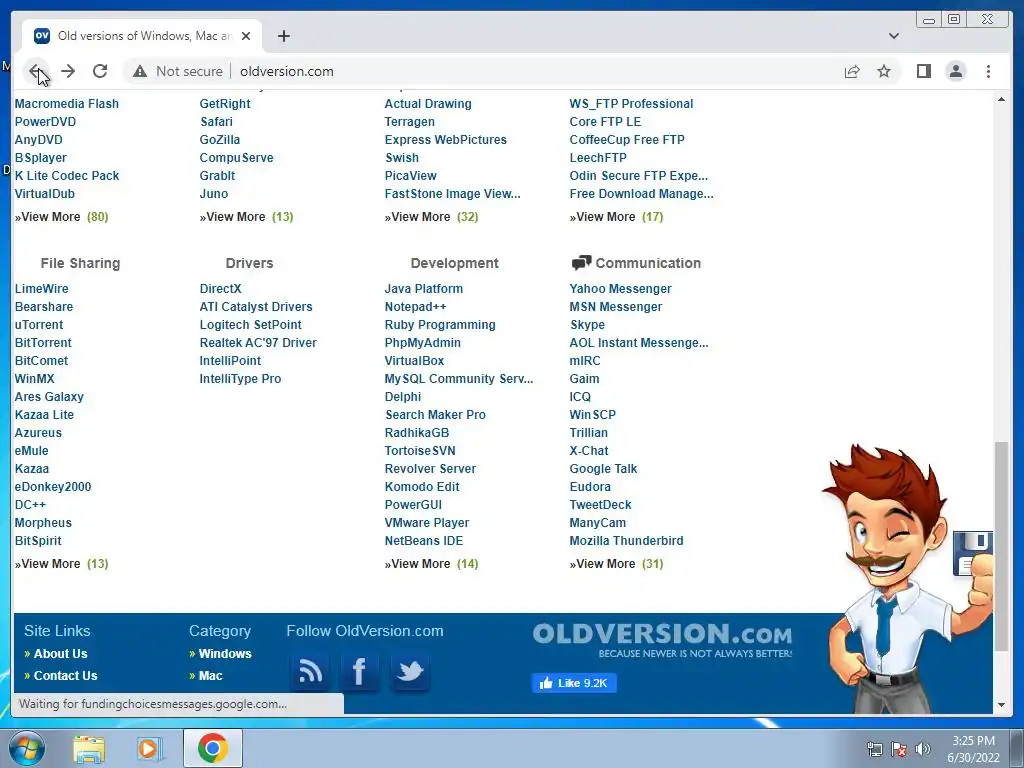The image size is (1024, 768).
Task: Open the Mozilla Thunderbird link
Action: [626, 541]
